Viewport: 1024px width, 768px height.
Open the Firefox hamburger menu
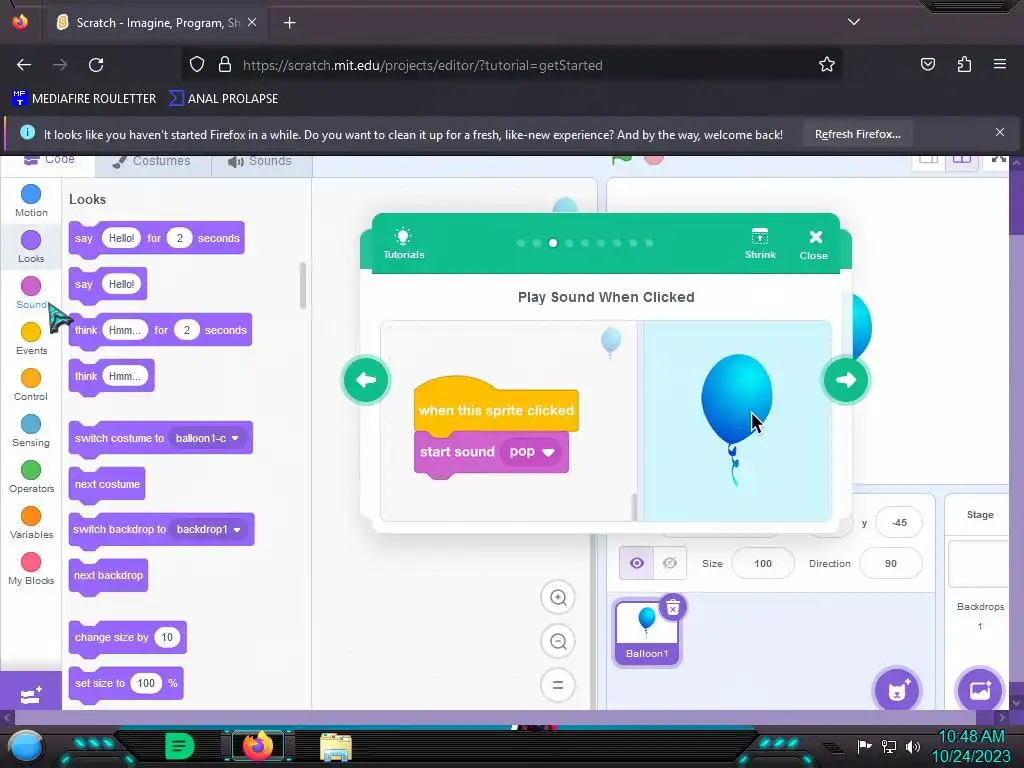pos(1000,64)
